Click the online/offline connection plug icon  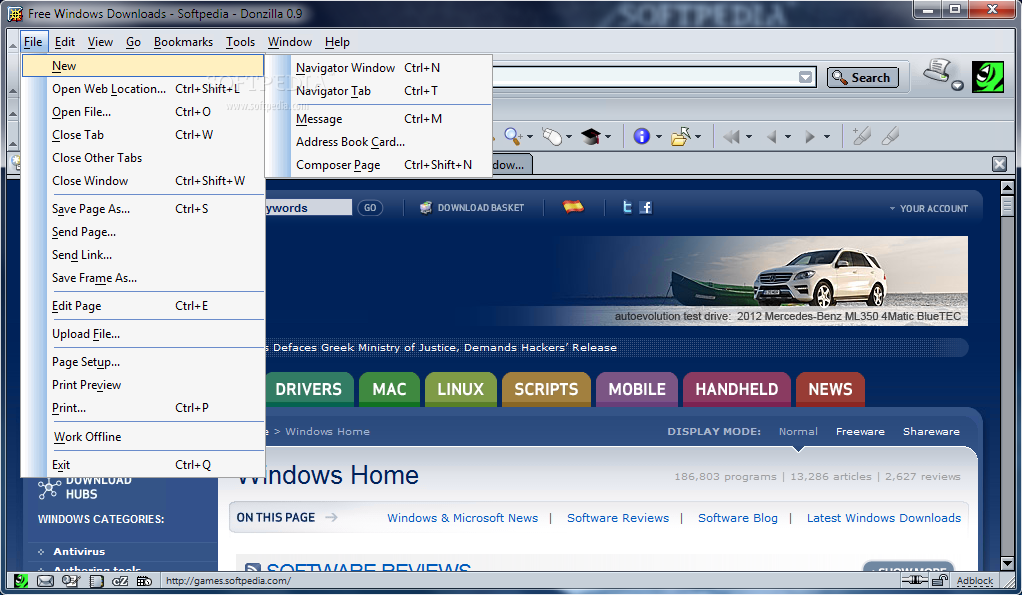pyautogui.click(x=914, y=580)
